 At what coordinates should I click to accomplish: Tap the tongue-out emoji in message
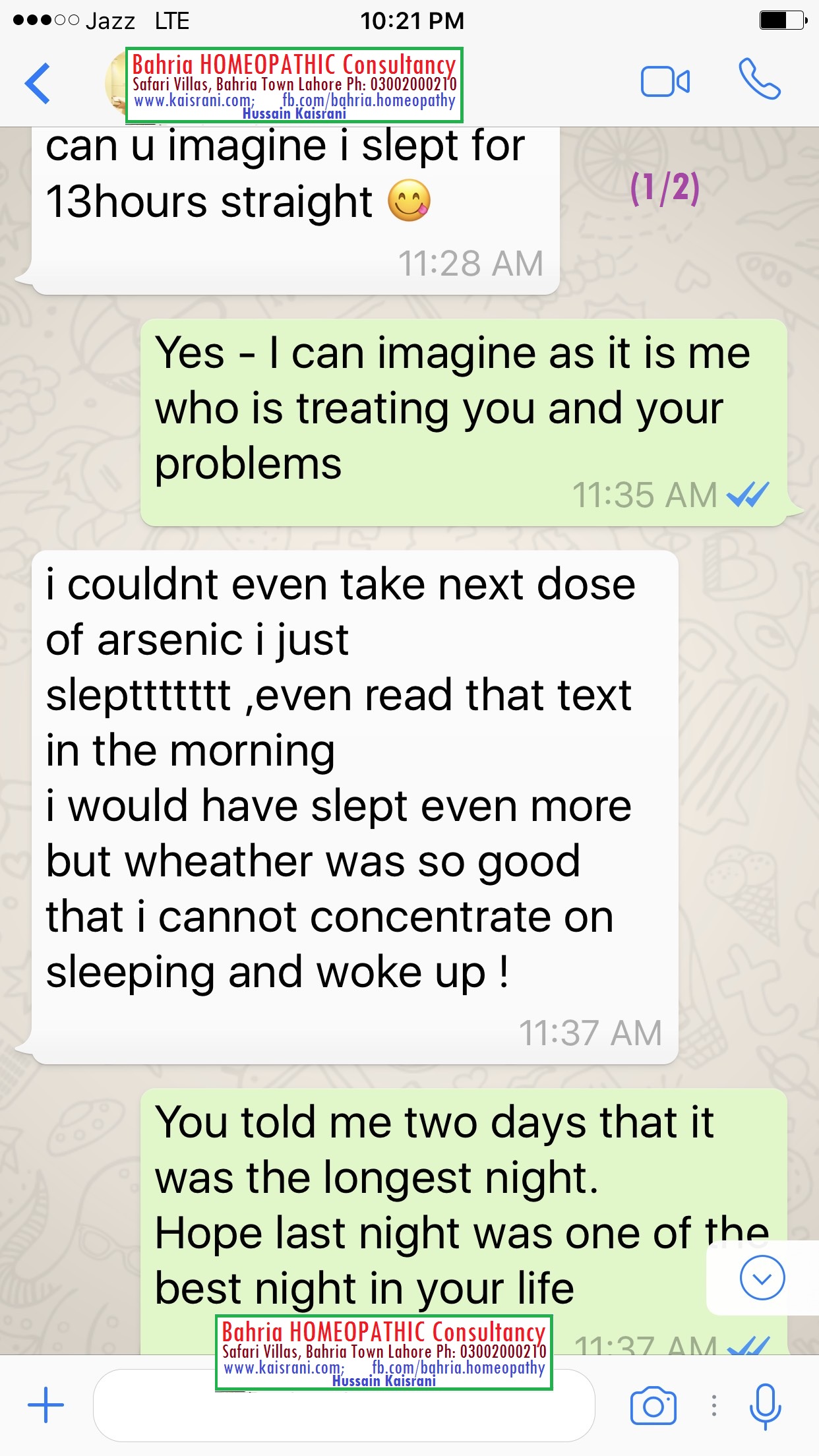tap(409, 200)
